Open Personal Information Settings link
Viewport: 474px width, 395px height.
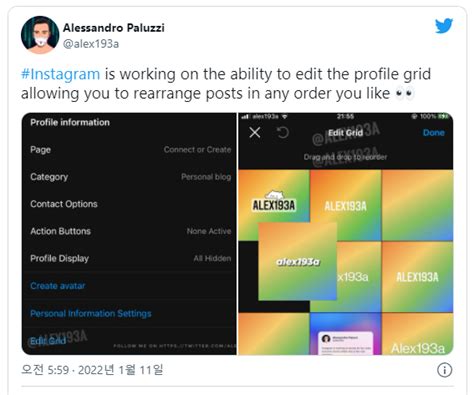[x=91, y=313]
